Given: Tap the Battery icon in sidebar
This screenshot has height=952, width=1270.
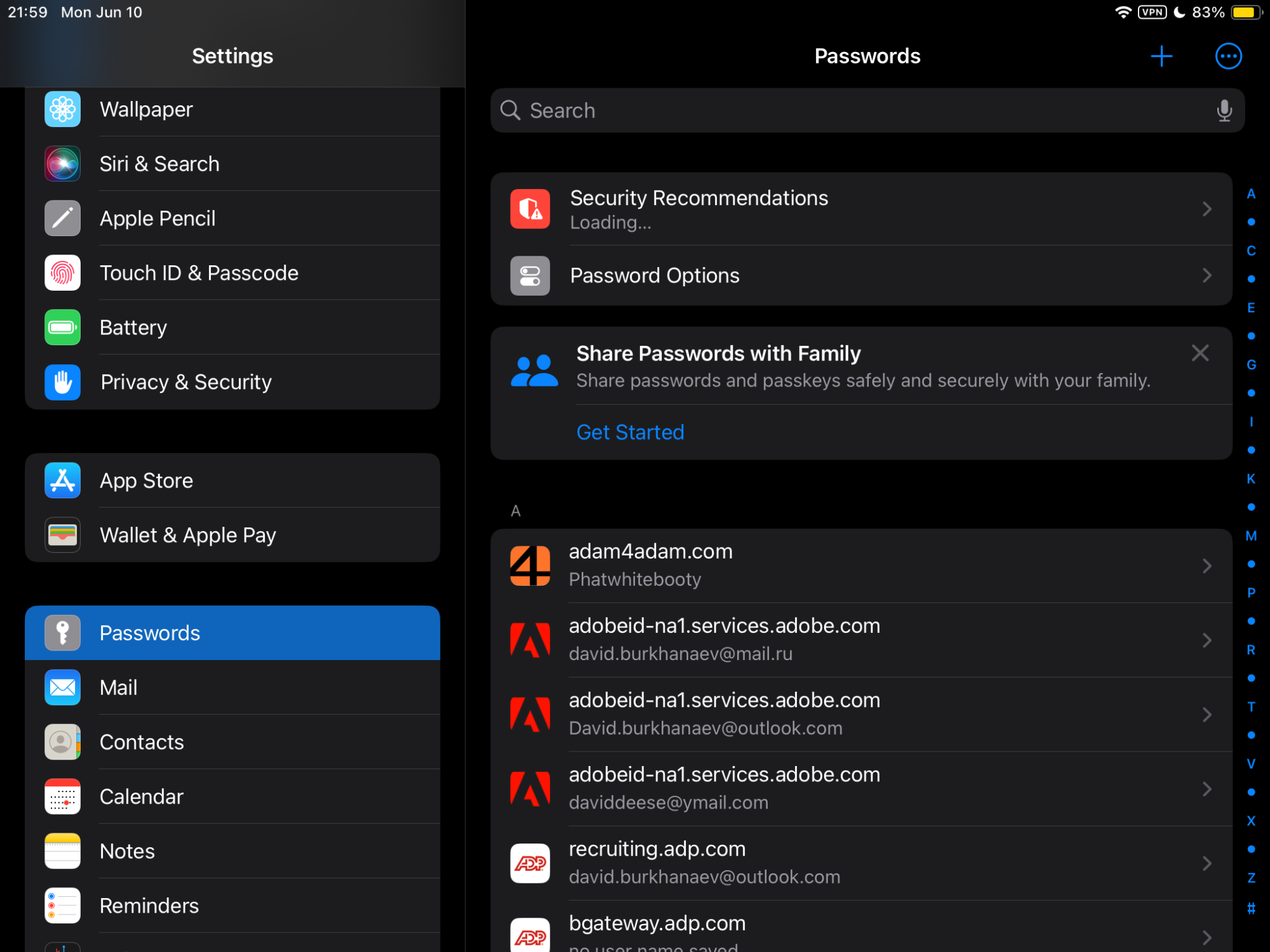Looking at the screenshot, I should tap(62, 327).
